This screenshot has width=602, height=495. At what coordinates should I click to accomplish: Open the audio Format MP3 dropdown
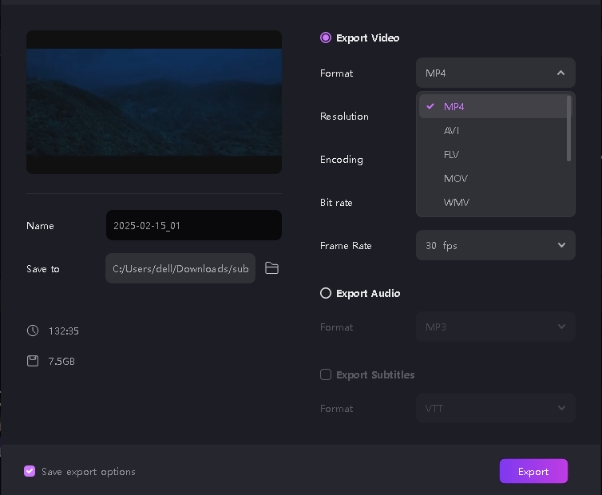496,327
